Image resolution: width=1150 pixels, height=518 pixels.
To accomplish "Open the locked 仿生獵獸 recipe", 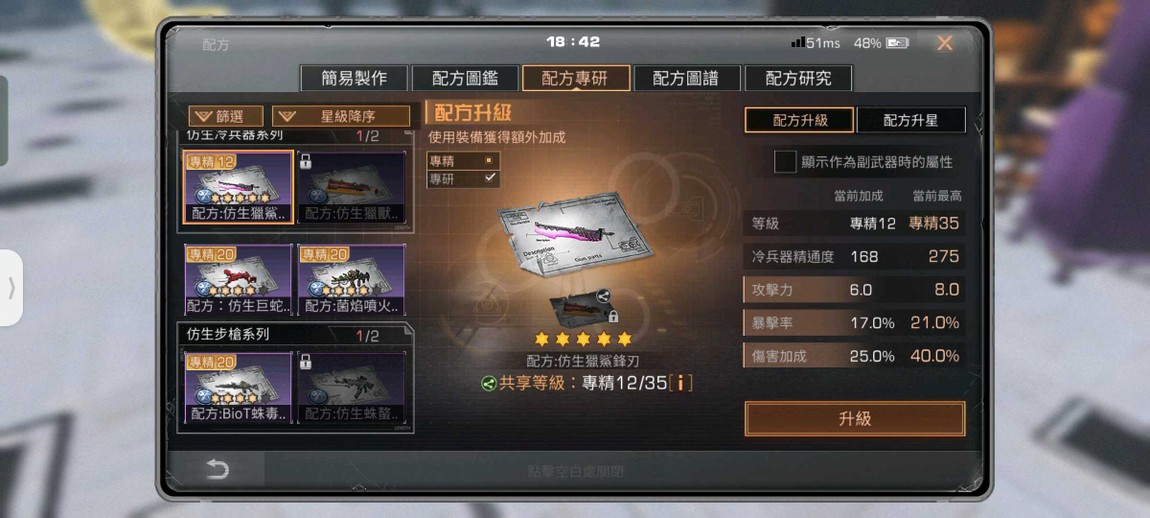I will point(351,187).
